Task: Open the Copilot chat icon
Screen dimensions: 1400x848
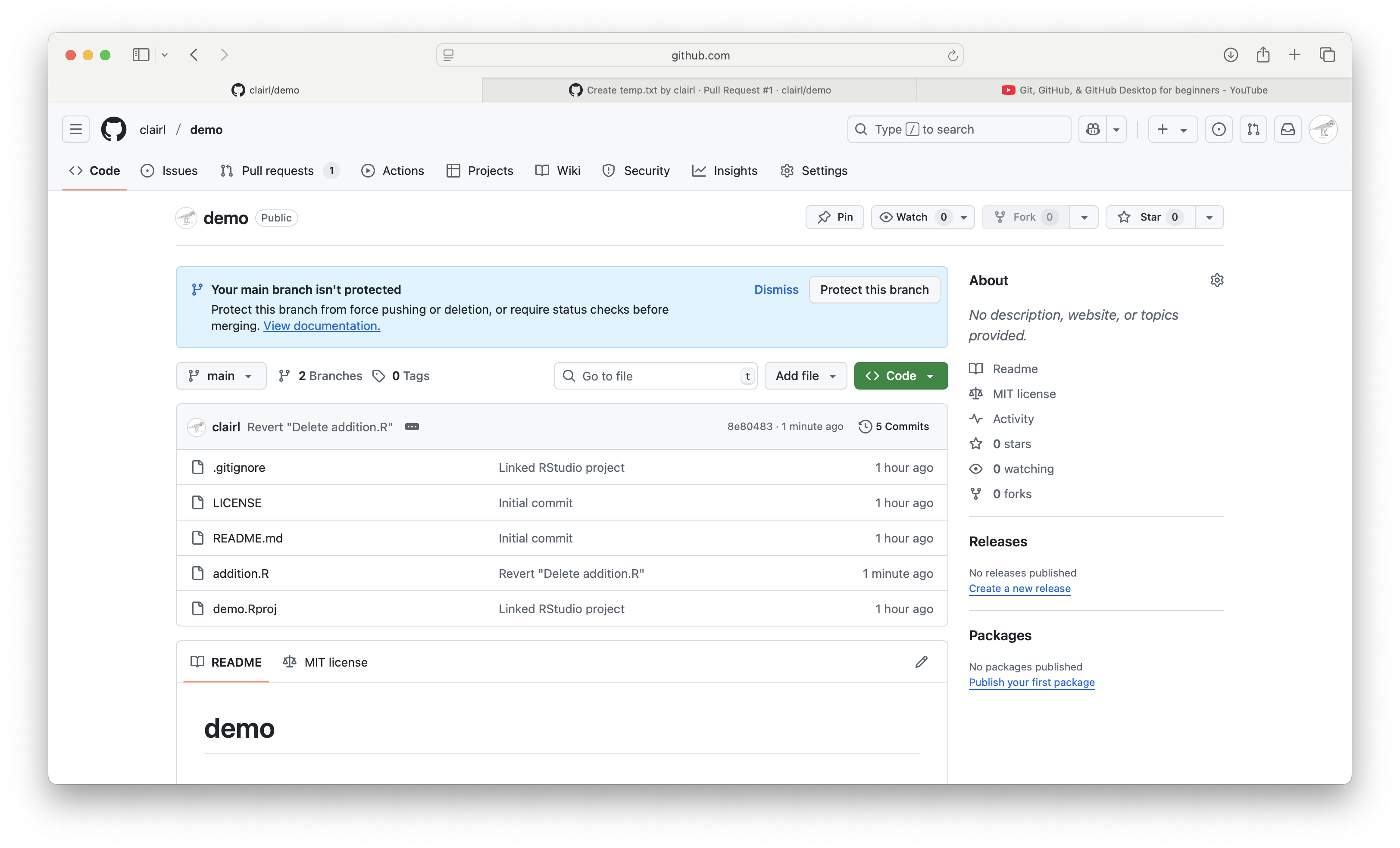Action: pos(1093,130)
